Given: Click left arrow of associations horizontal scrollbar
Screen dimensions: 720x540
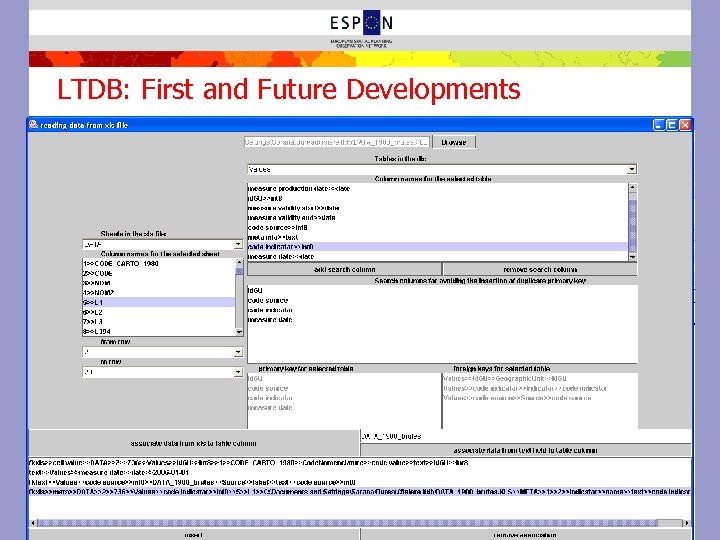Looking at the screenshot, I should [x=33, y=523].
